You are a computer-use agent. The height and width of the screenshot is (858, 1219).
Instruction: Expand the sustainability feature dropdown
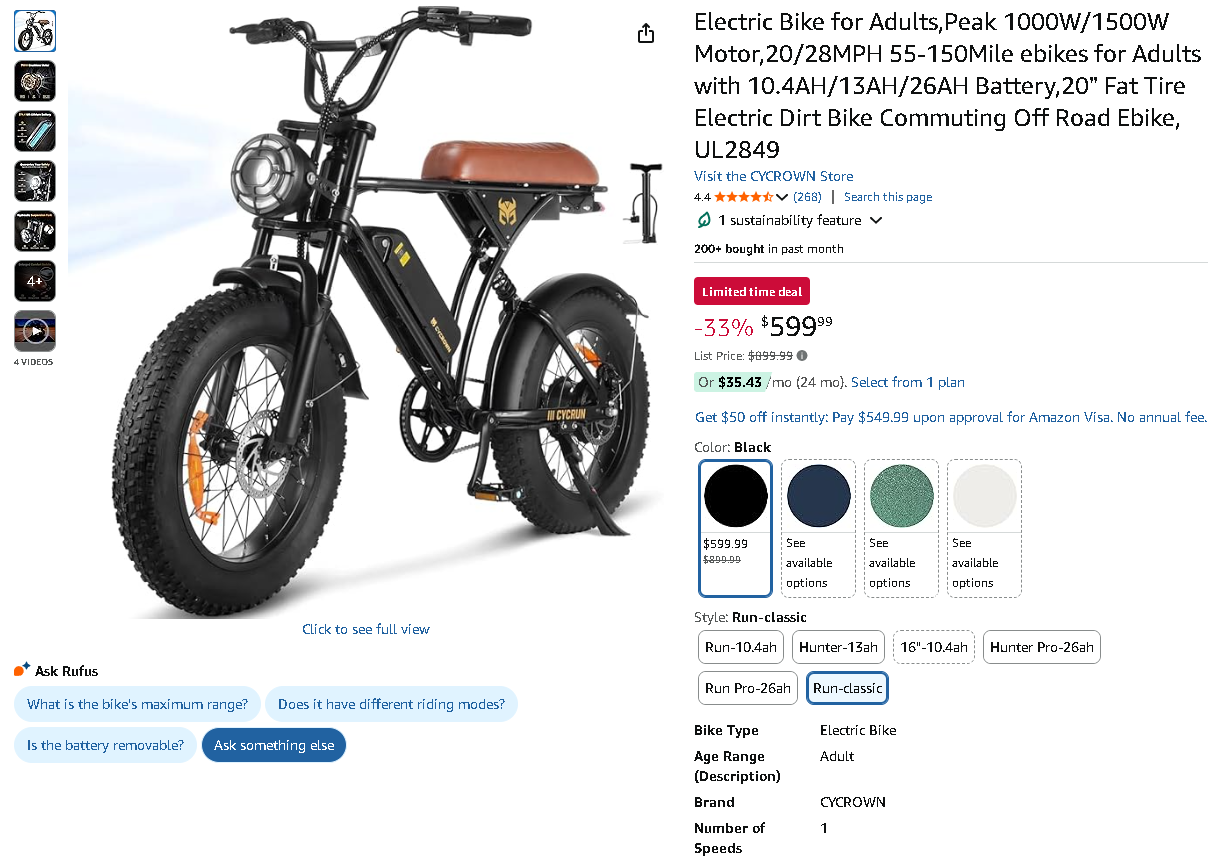876,220
